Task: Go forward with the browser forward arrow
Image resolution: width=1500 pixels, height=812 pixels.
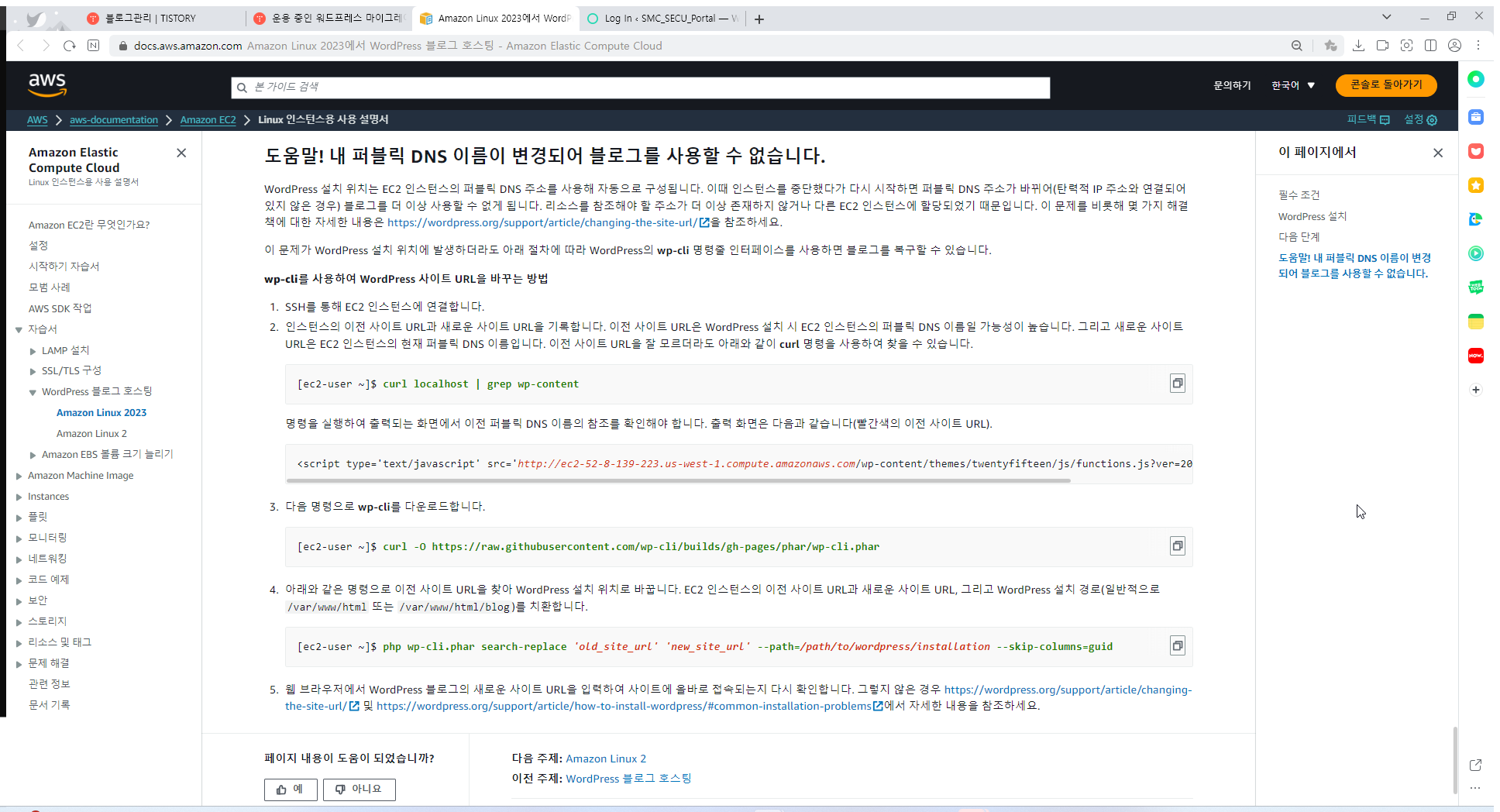Action: (x=46, y=46)
